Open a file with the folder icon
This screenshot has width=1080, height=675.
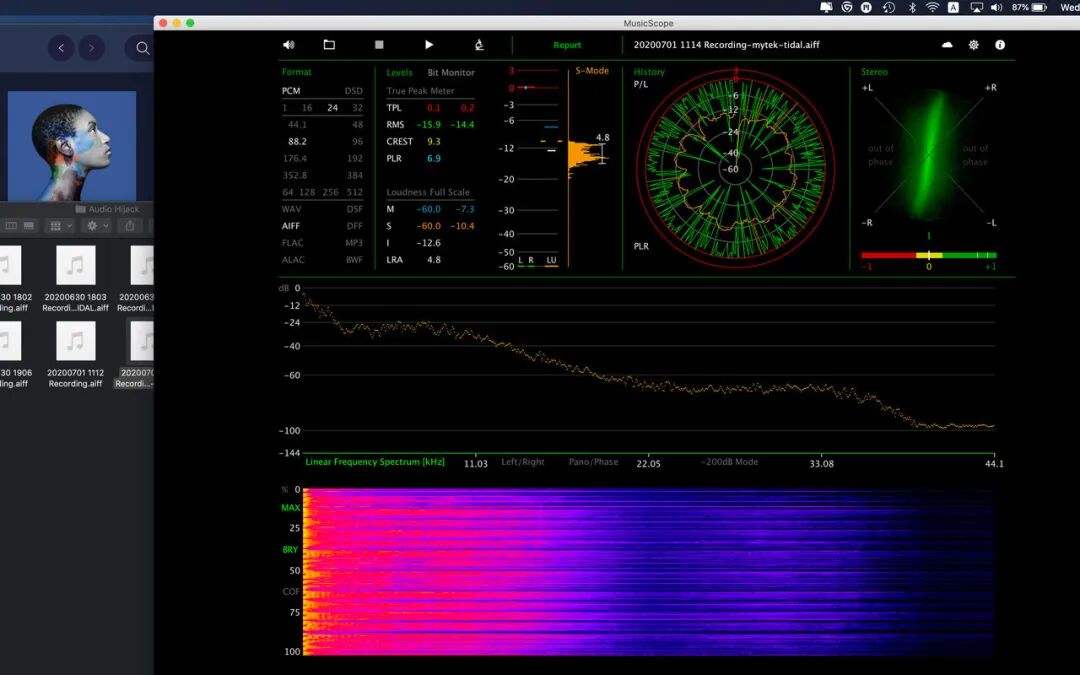(x=329, y=45)
